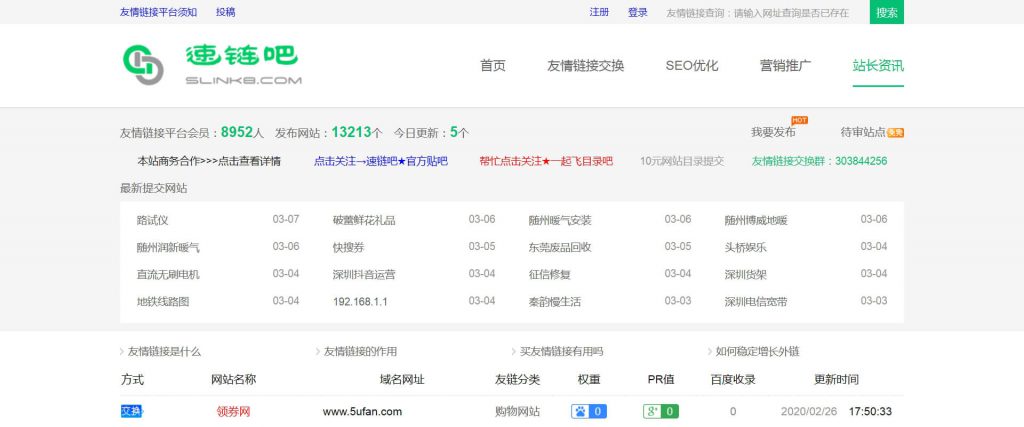Click the 本站商务合作 details link
This screenshot has height=427, width=1024.
[x=209, y=161]
